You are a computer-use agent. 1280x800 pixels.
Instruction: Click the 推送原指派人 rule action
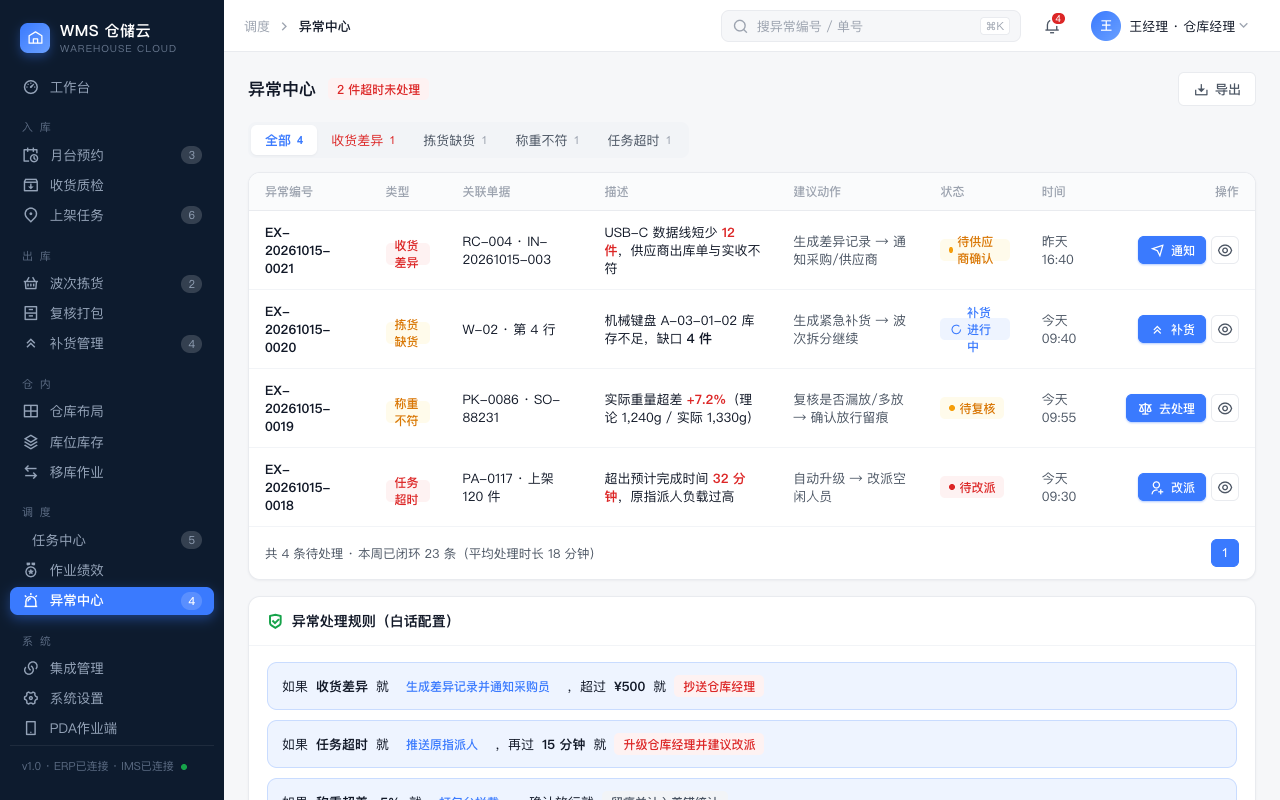coord(442,745)
